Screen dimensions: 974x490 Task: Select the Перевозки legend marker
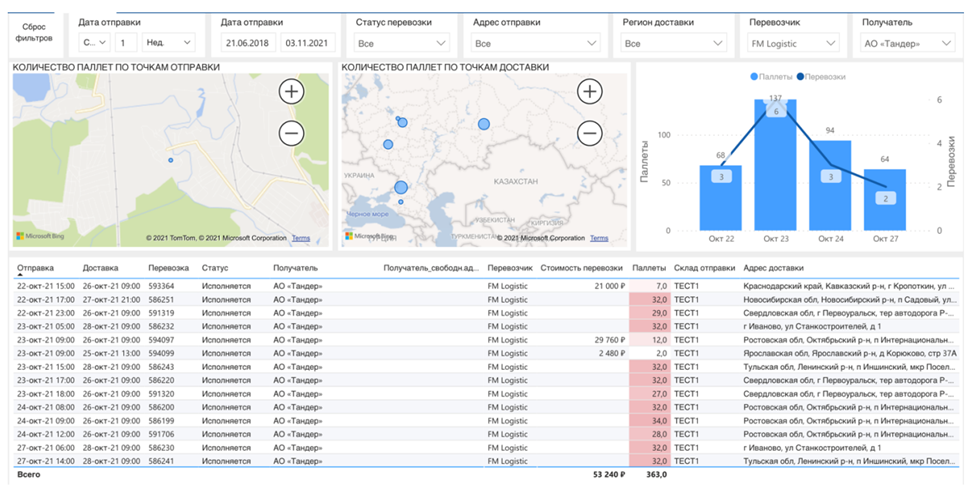click(x=800, y=77)
